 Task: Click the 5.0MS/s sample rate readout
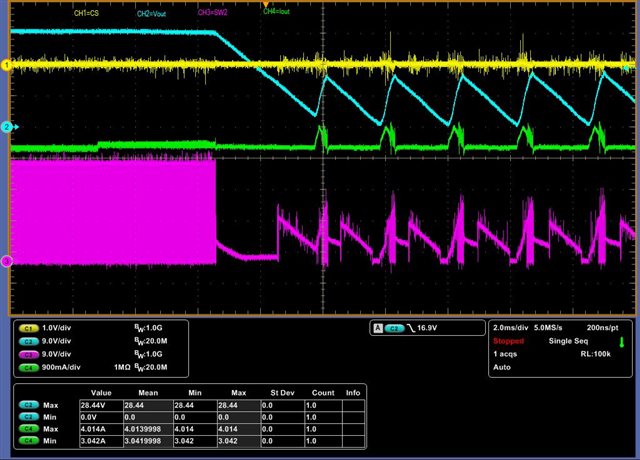point(548,328)
